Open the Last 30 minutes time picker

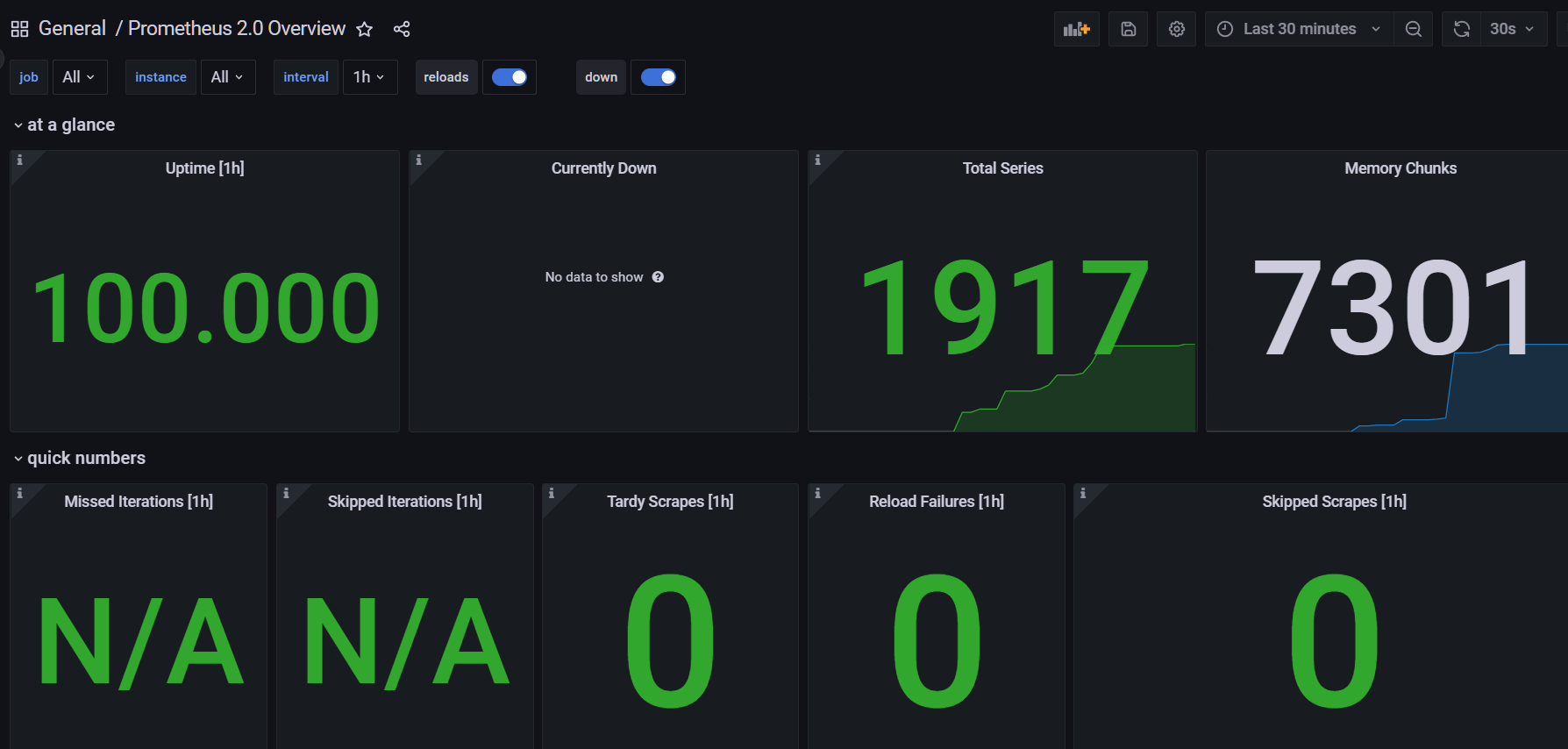click(x=1299, y=29)
